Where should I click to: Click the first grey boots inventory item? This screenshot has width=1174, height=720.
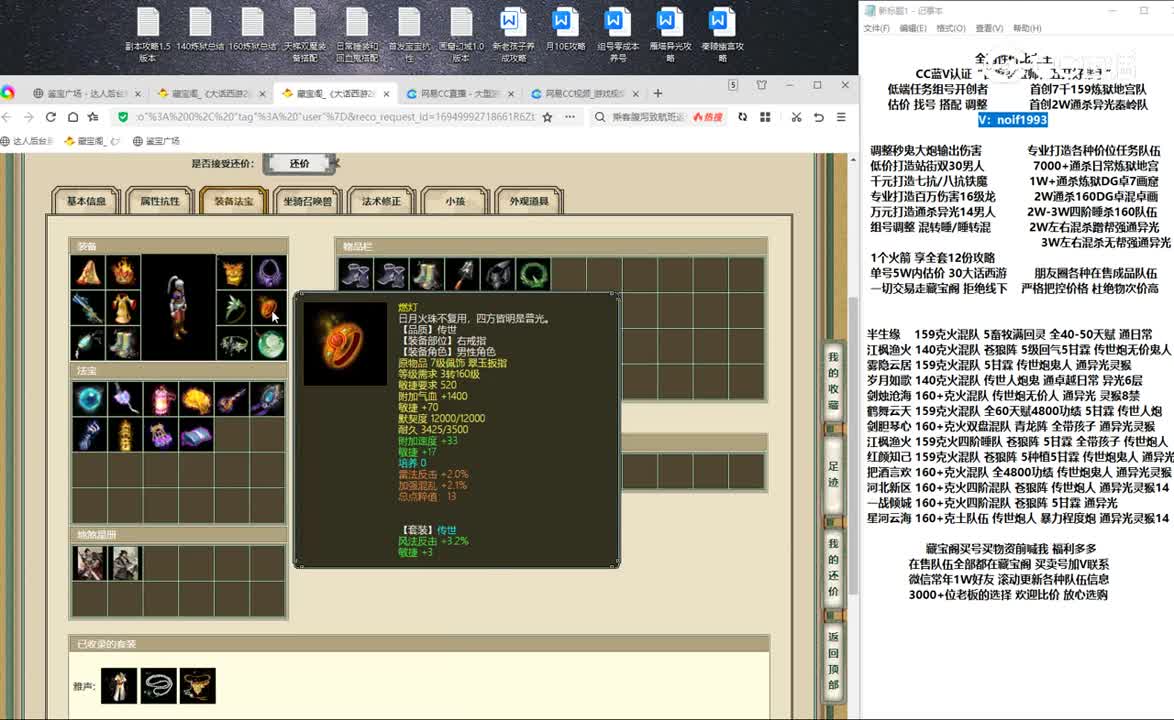tap(356, 275)
